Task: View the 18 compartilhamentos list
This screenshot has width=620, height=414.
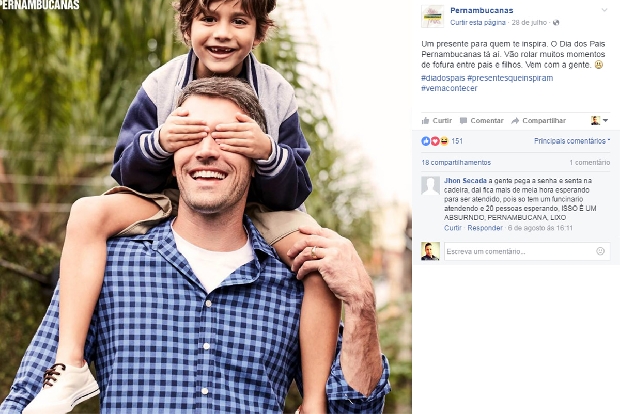Action: pos(456,163)
